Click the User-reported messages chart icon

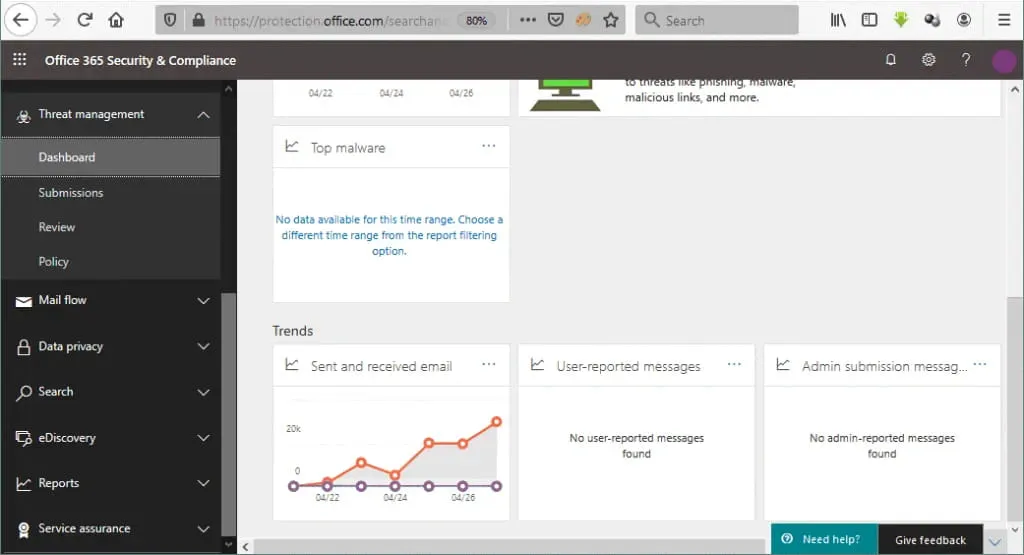[537, 364]
